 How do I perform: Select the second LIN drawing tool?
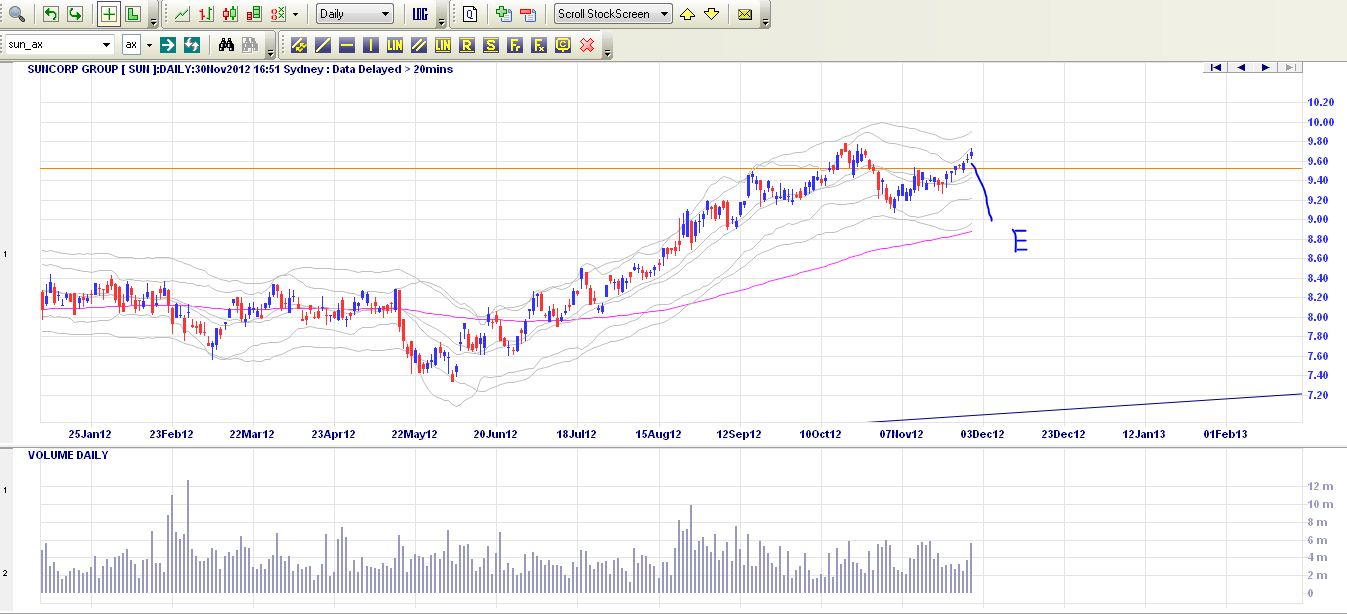point(443,45)
